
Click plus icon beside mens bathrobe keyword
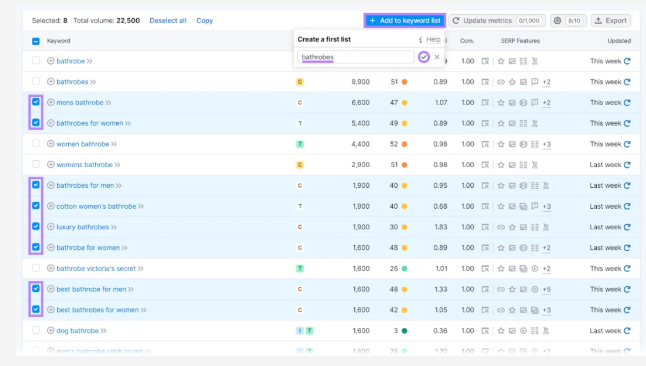51,102
